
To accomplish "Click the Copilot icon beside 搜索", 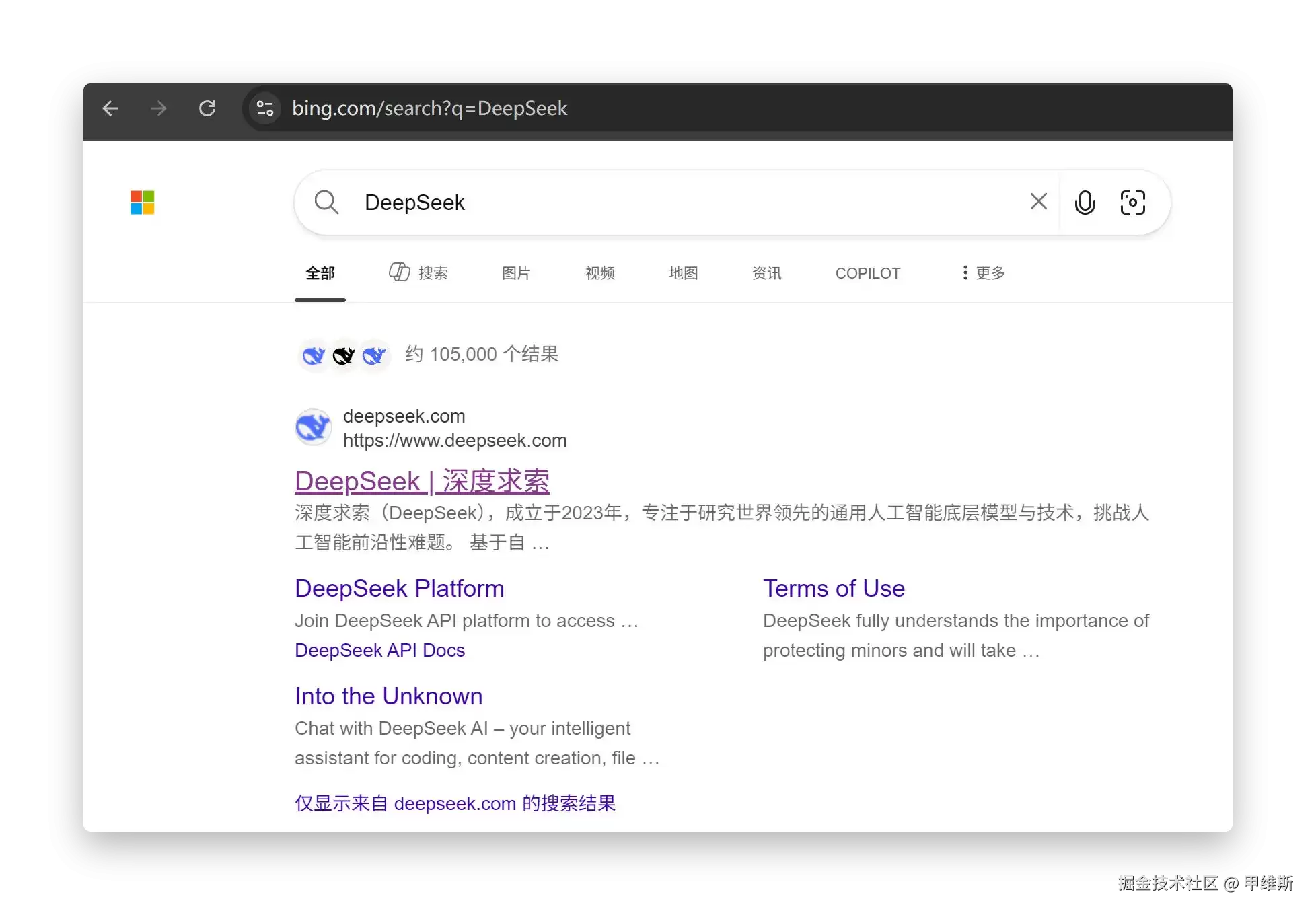I will tap(399, 272).
